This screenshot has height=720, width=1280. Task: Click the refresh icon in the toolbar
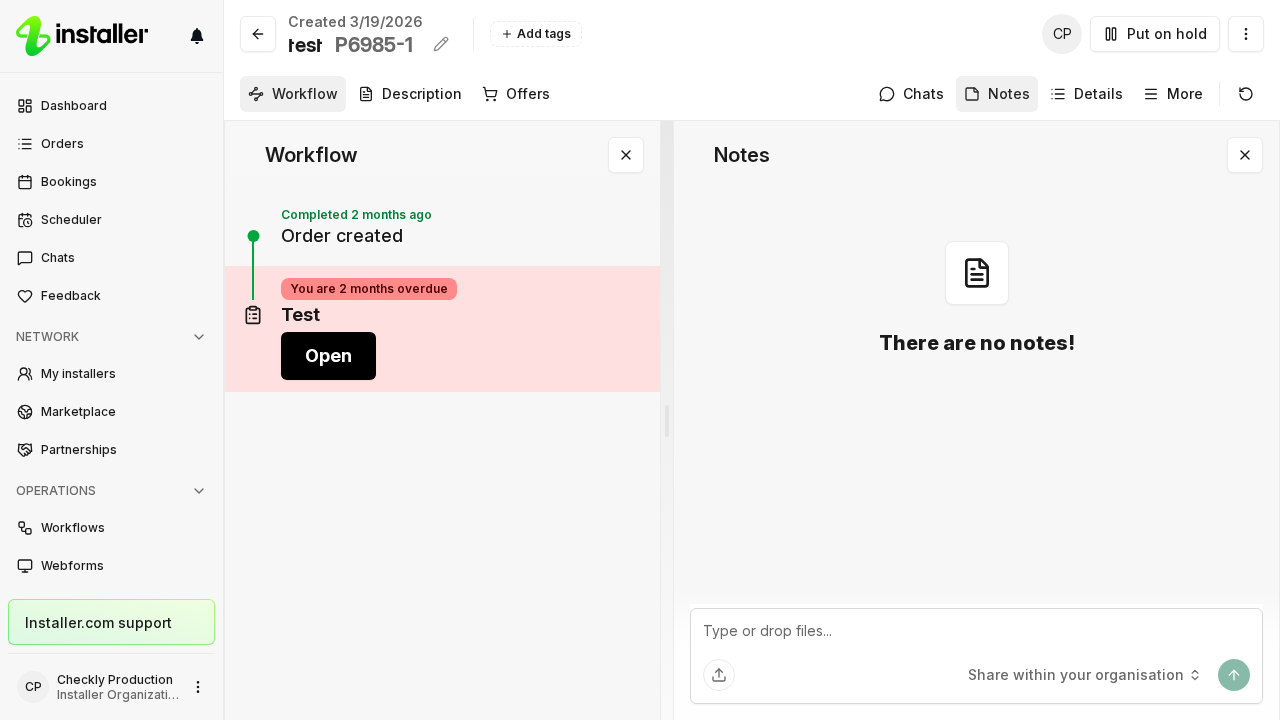1246,94
